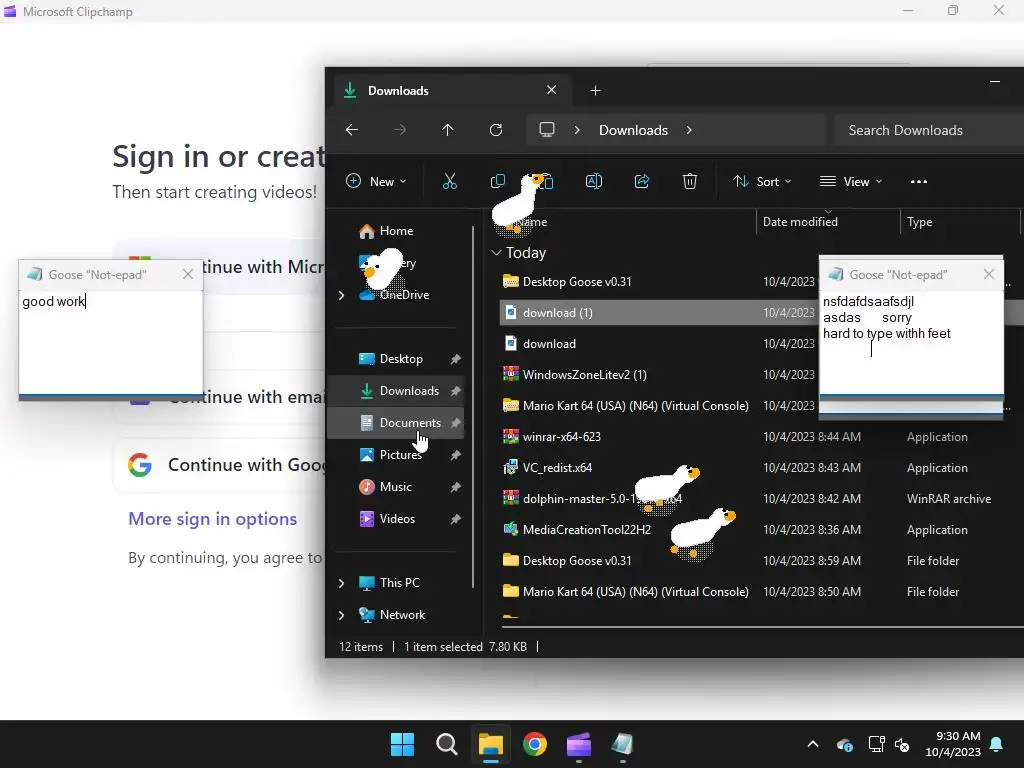Click the Copy icon in File Explorer toolbar
1024x768 pixels.
pyautogui.click(x=498, y=182)
